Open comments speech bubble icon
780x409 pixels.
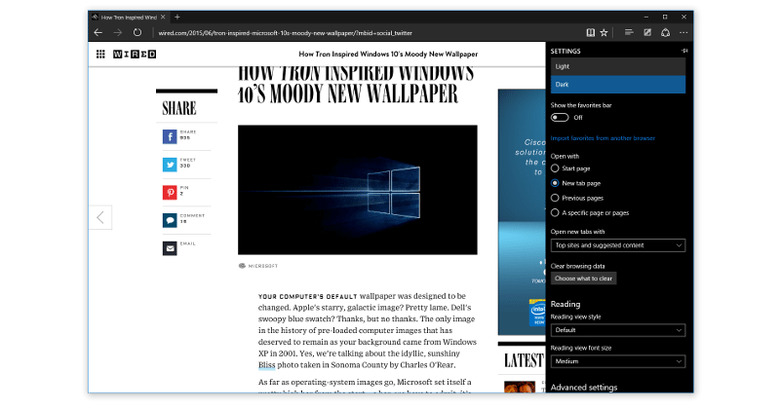[x=170, y=220]
